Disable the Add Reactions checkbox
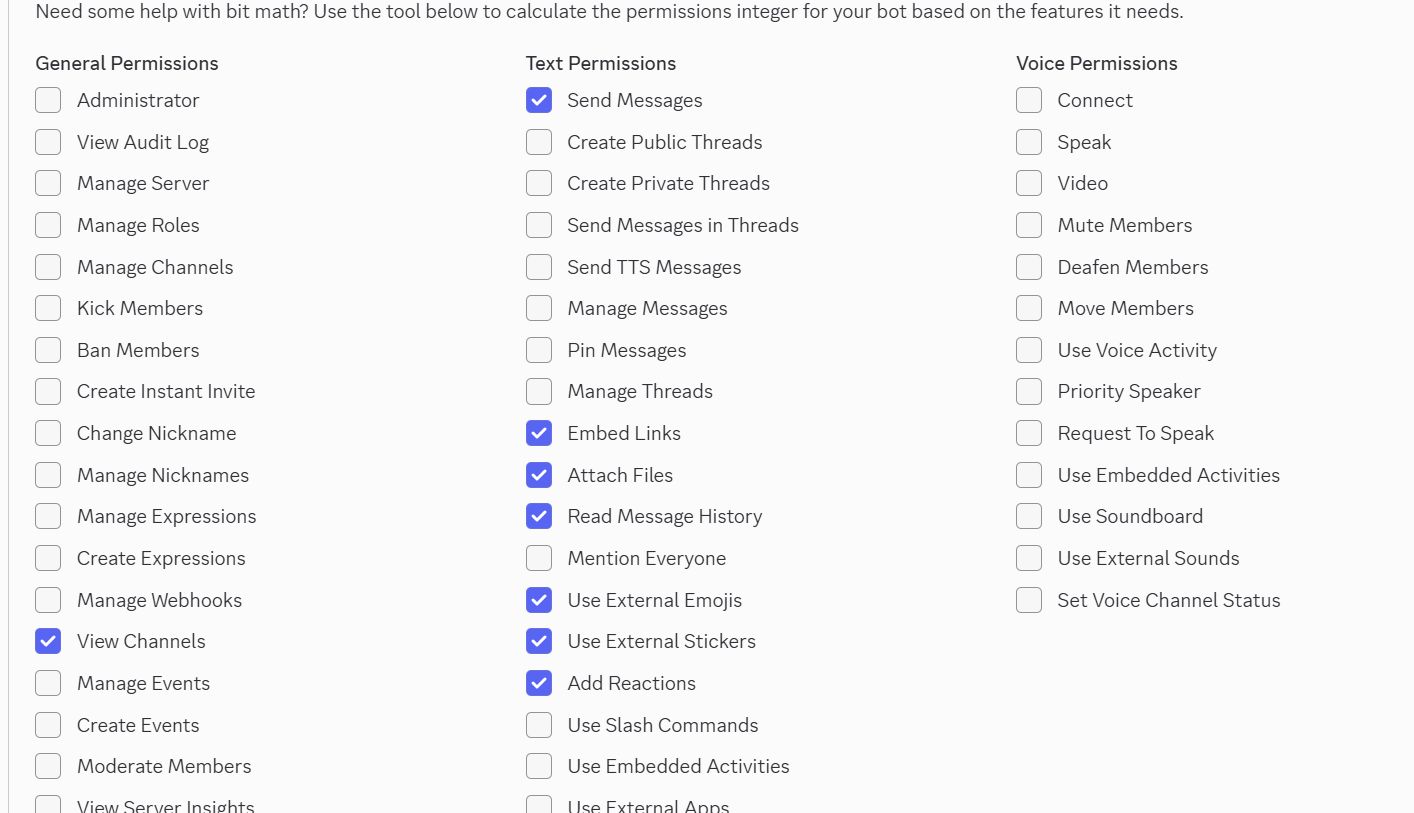1414x813 pixels. (x=539, y=683)
